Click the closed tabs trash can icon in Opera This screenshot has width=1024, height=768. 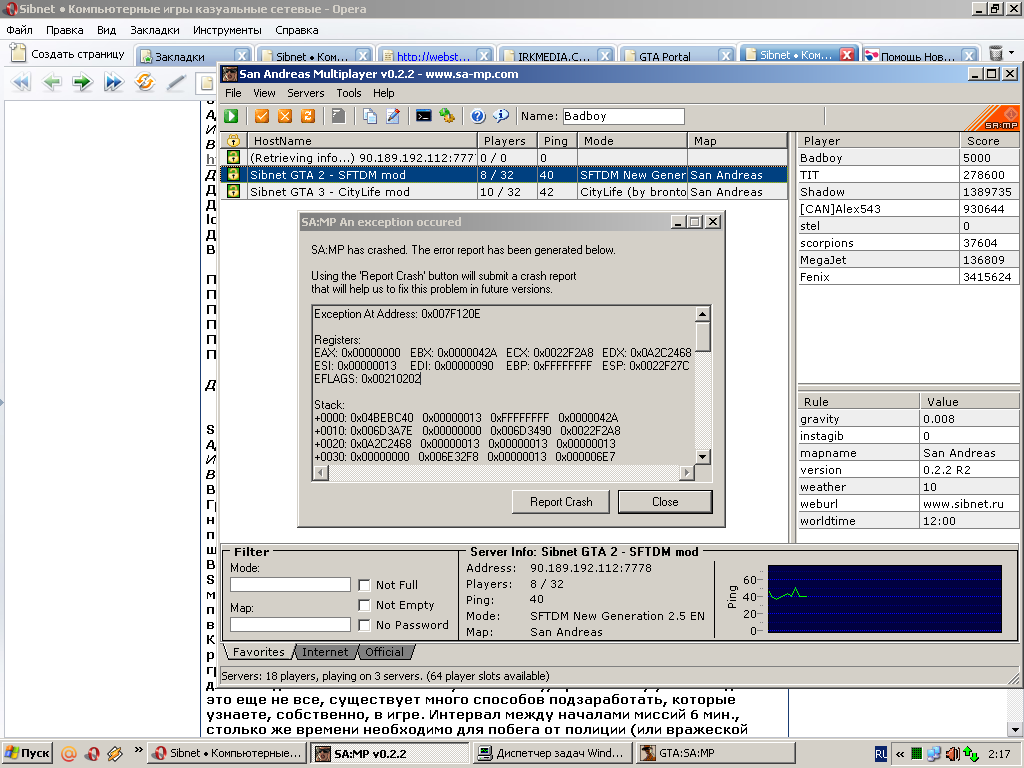click(x=996, y=54)
